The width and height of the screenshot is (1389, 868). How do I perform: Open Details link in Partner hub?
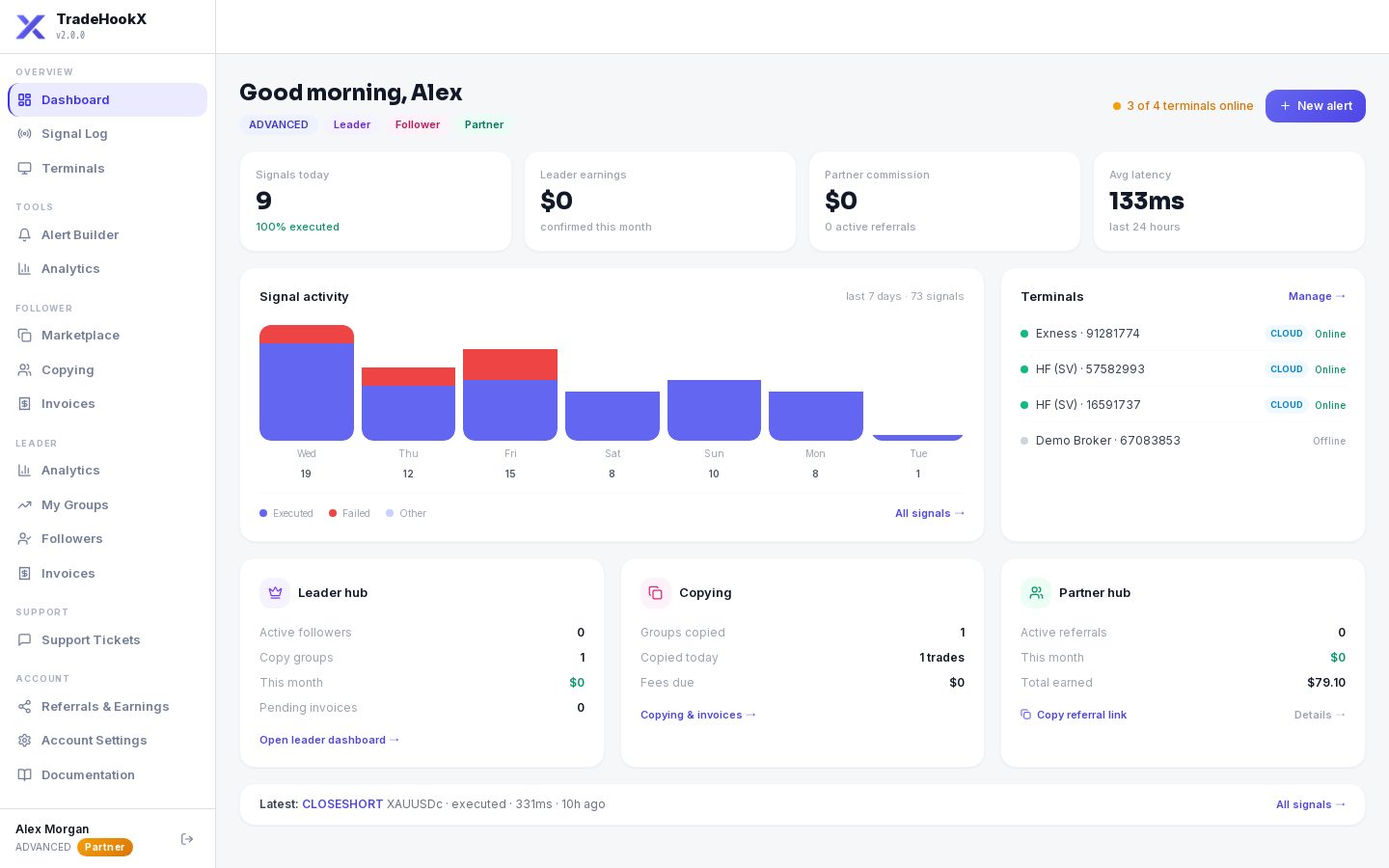coord(1320,715)
